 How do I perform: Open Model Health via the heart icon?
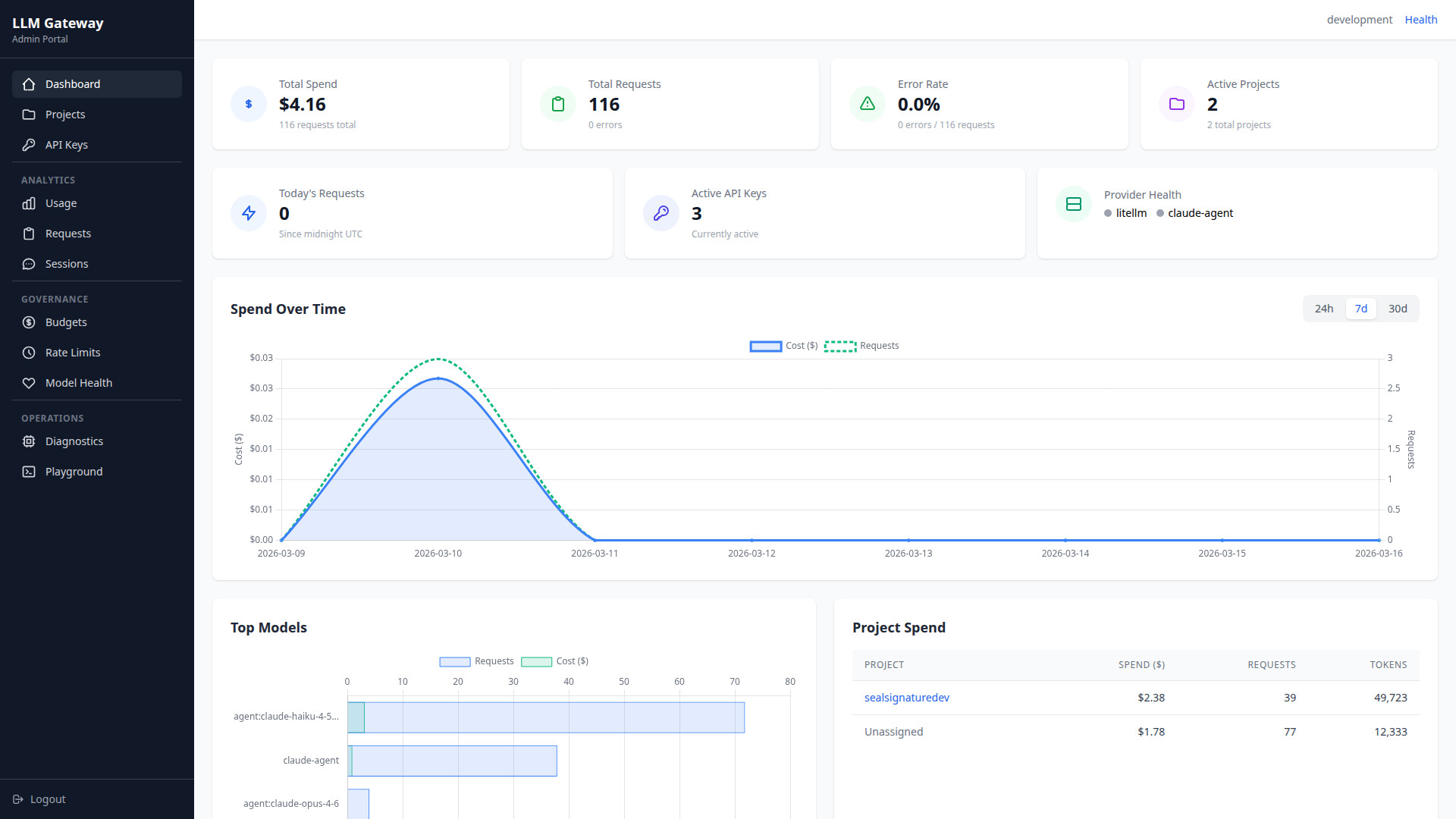click(x=29, y=382)
